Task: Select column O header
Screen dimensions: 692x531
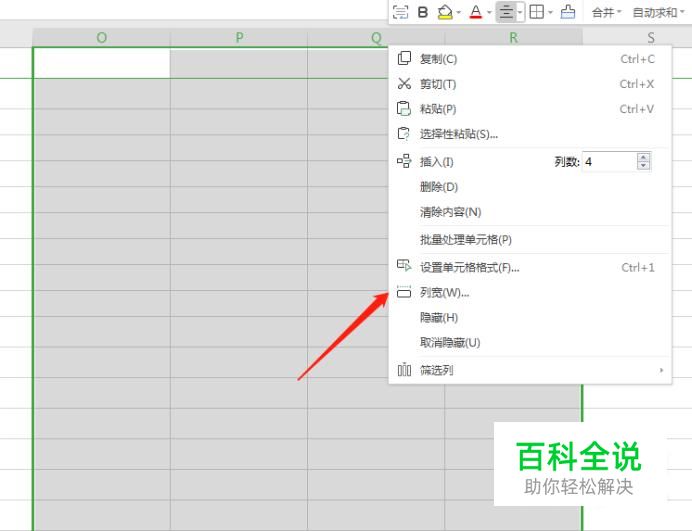Action: pos(102,38)
